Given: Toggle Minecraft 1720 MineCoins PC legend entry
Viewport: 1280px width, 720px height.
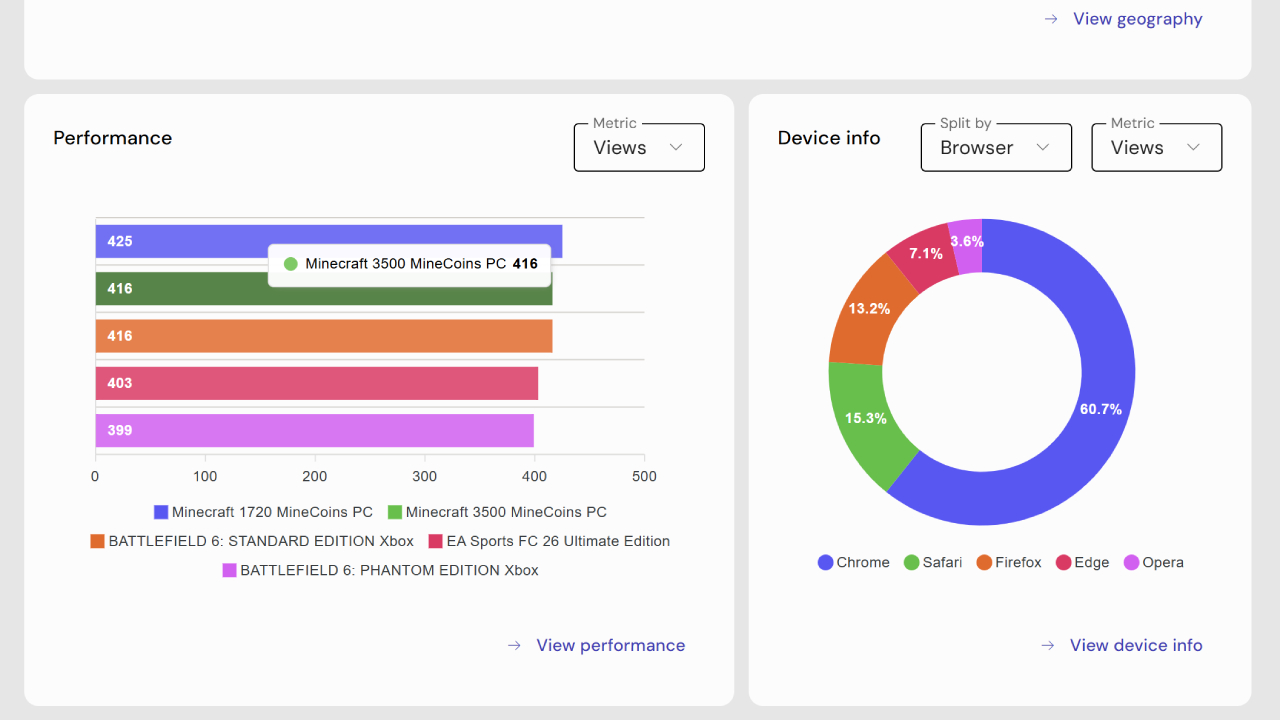Looking at the screenshot, I should pyautogui.click(x=263, y=512).
